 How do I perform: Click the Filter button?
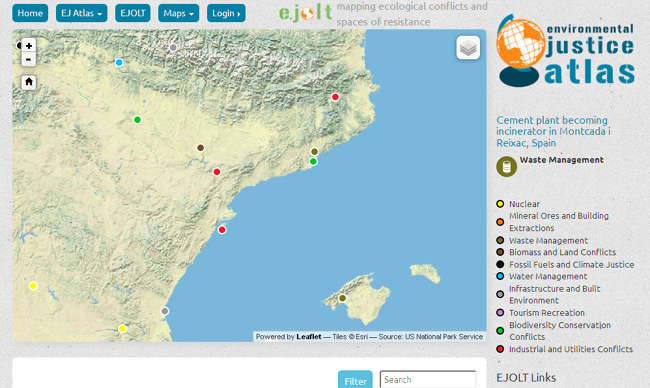tap(355, 380)
